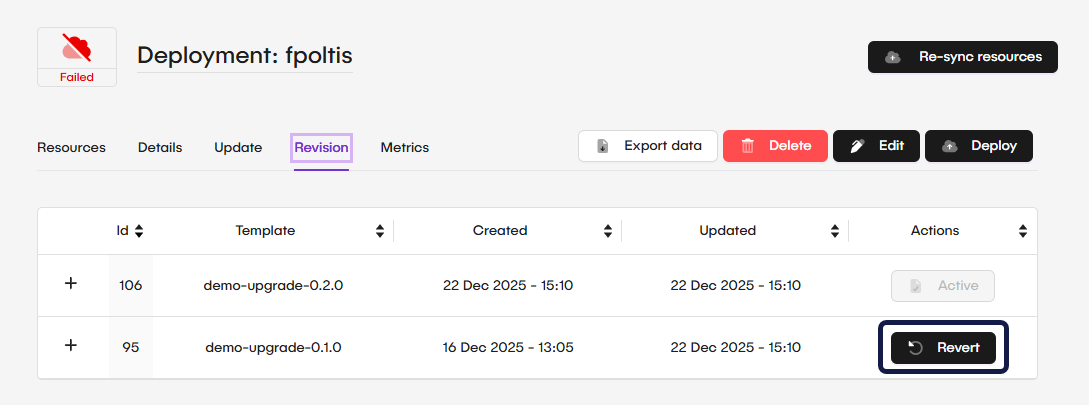Sort table by Updated date arrows
The image size is (1089, 405).
point(835,231)
